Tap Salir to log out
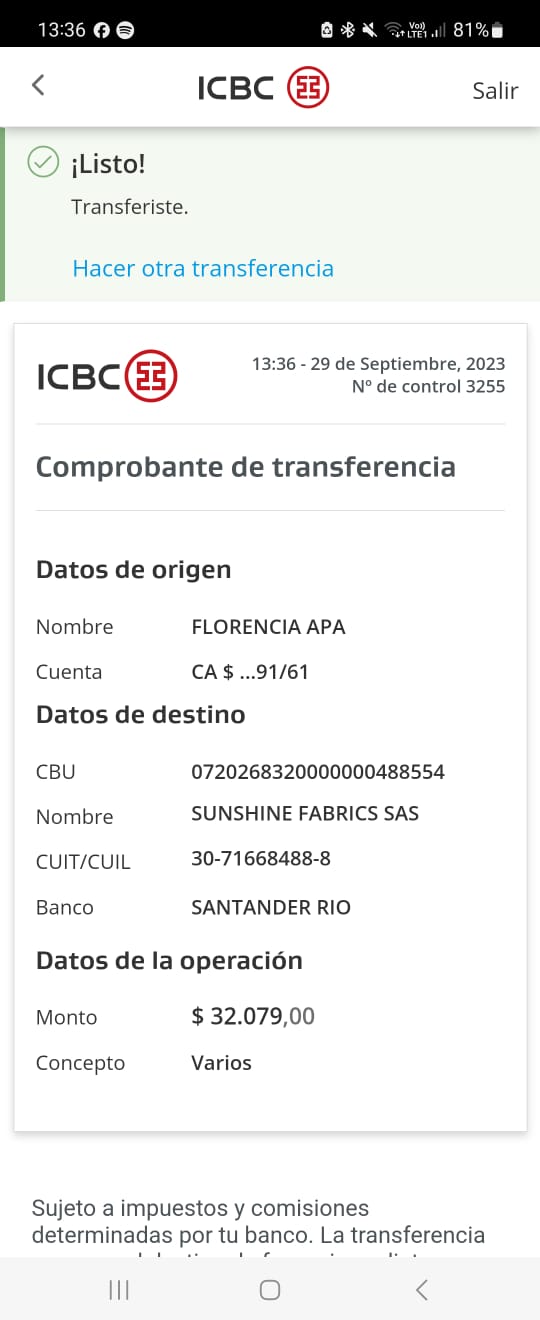540x1320 pixels. click(495, 90)
